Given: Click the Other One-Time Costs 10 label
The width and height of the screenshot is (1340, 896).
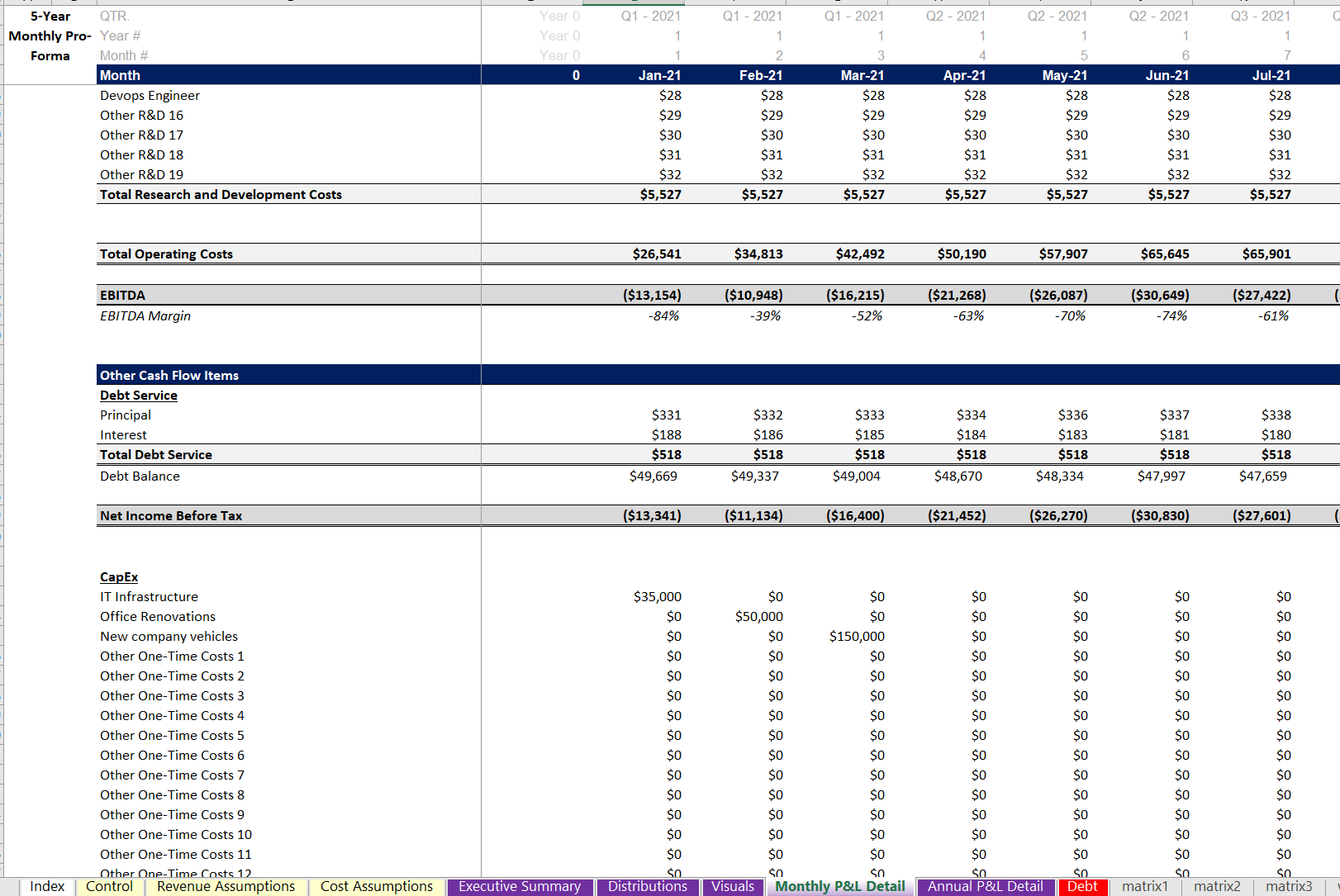Looking at the screenshot, I should pos(176,835).
